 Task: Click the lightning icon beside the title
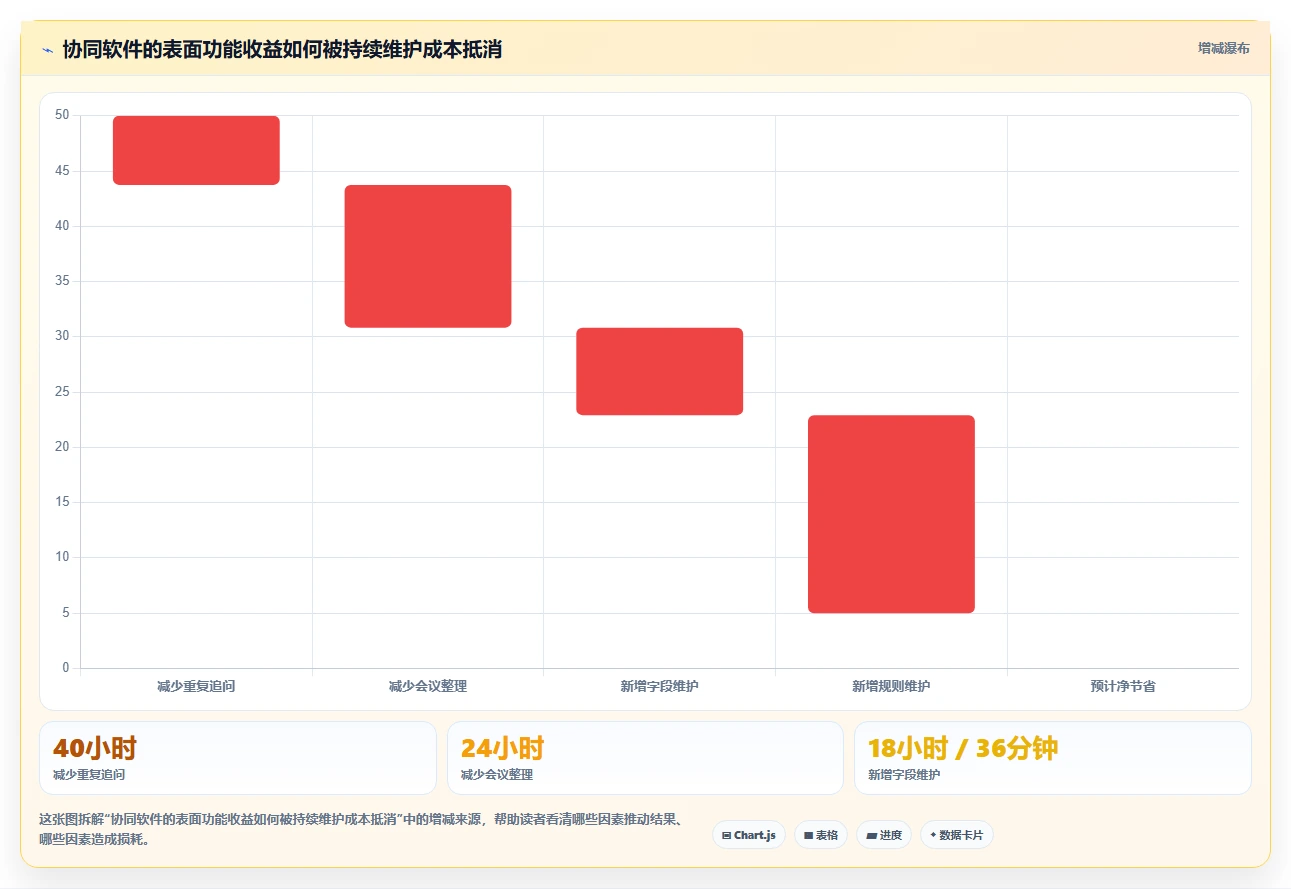click(47, 49)
